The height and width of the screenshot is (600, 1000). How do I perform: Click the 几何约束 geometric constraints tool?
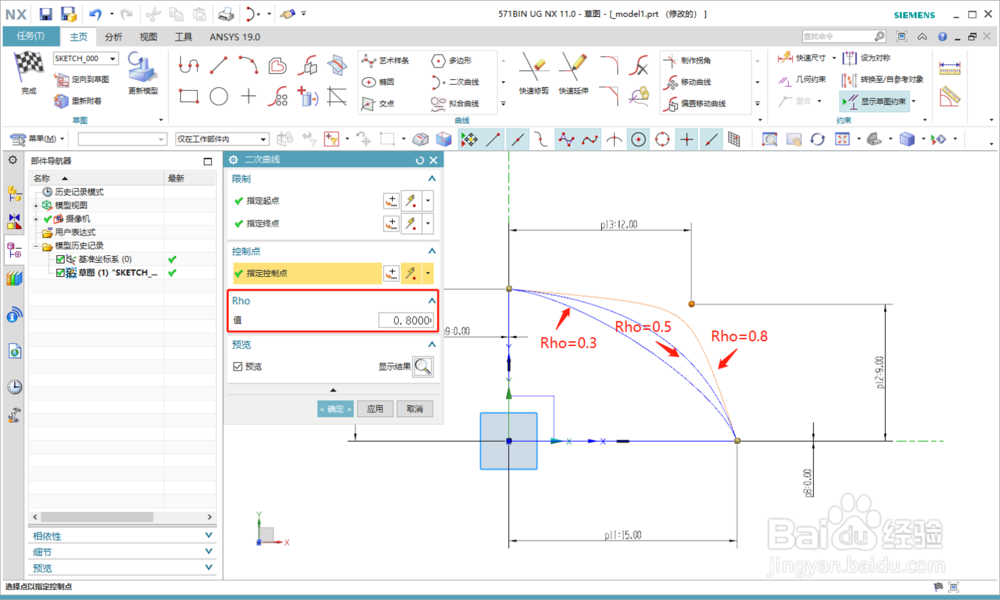pos(802,80)
